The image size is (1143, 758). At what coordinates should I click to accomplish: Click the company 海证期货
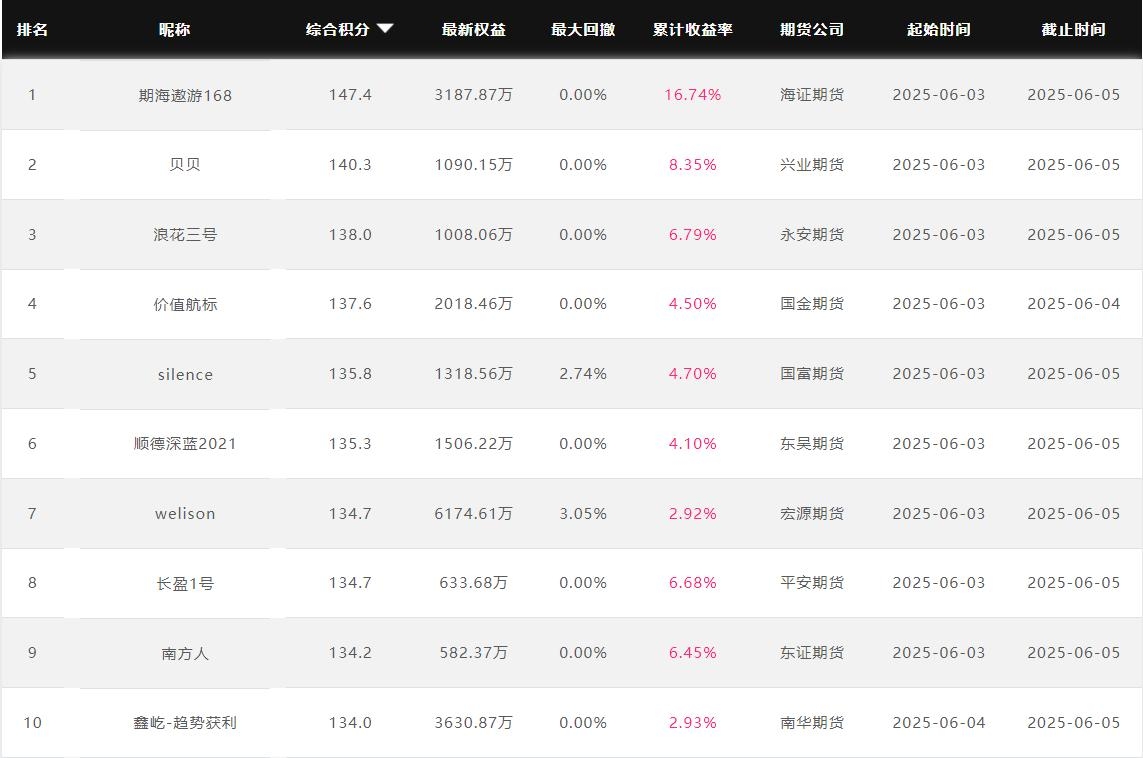point(812,95)
